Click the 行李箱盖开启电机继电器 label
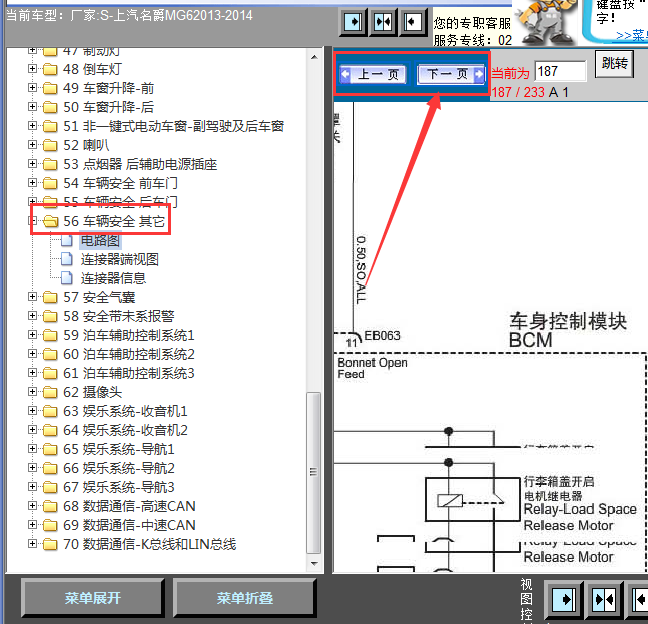The height and width of the screenshot is (624, 648). click(559, 488)
